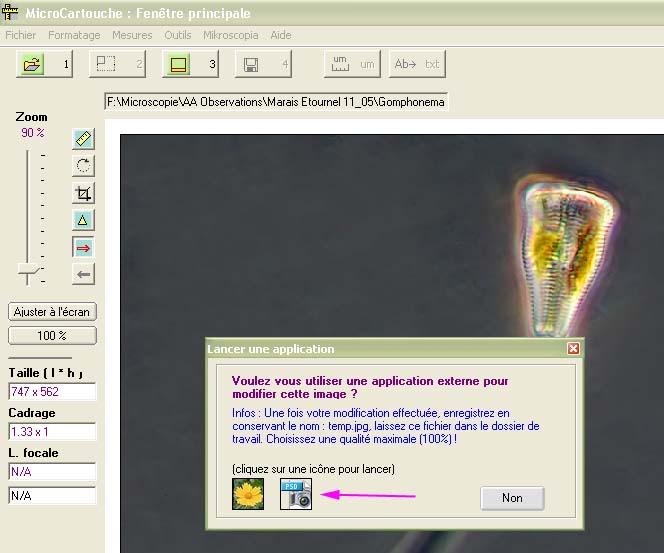Launch the yellow flower image application
664x553 pixels.
(248, 494)
